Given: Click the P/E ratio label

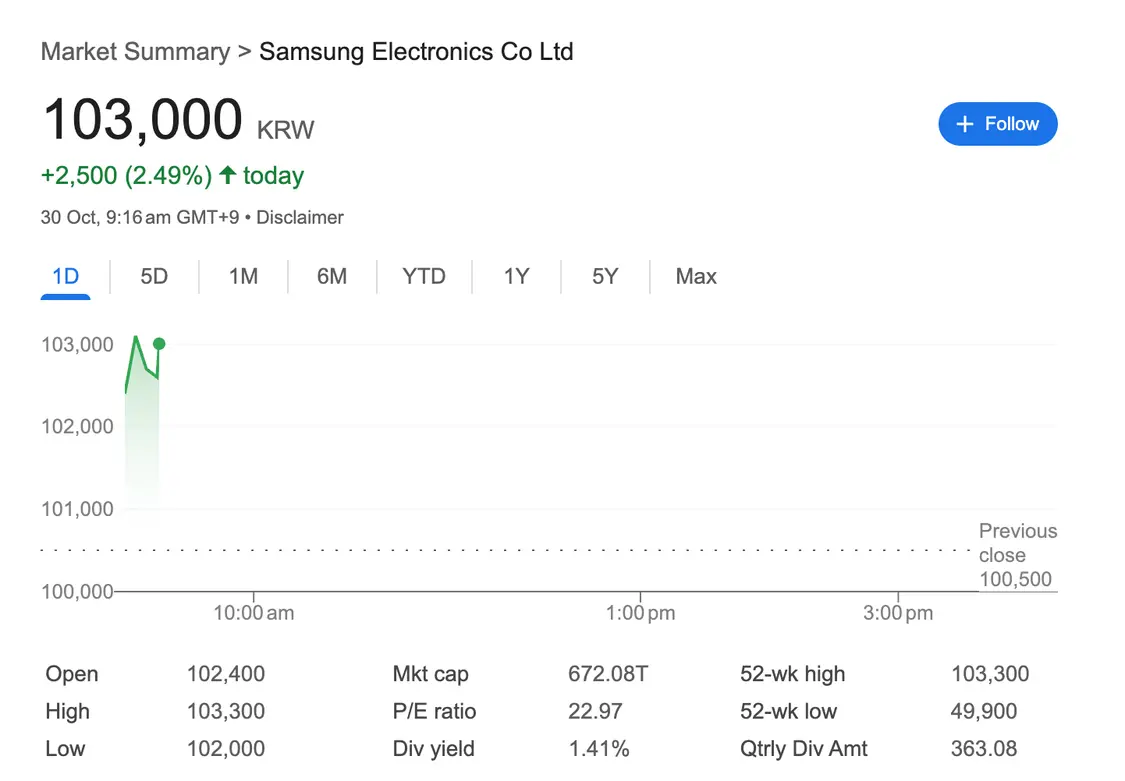Looking at the screenshot, I should pyautogui.click(x=434, y=712).
